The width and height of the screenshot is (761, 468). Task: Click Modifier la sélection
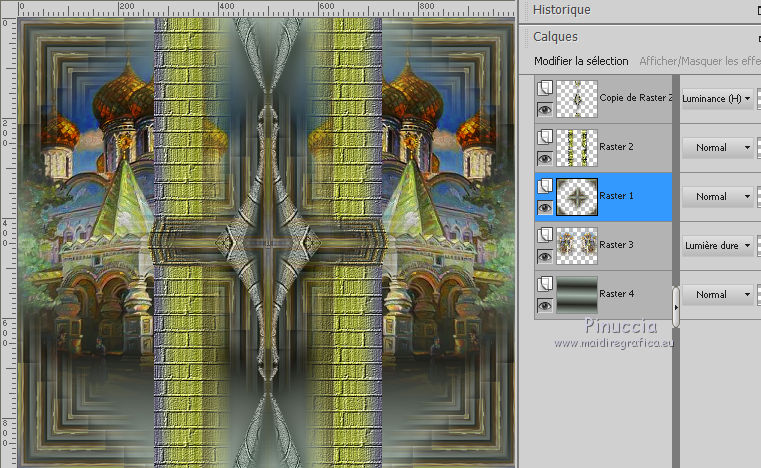pos(581,61)
